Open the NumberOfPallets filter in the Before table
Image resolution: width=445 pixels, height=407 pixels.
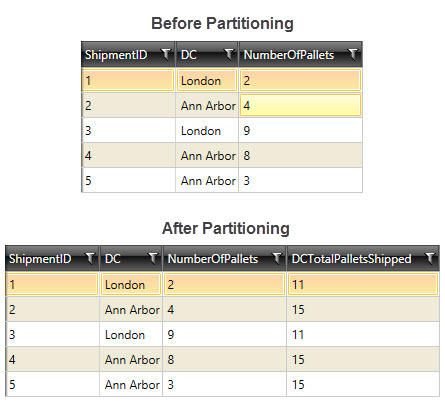(353, 54)
